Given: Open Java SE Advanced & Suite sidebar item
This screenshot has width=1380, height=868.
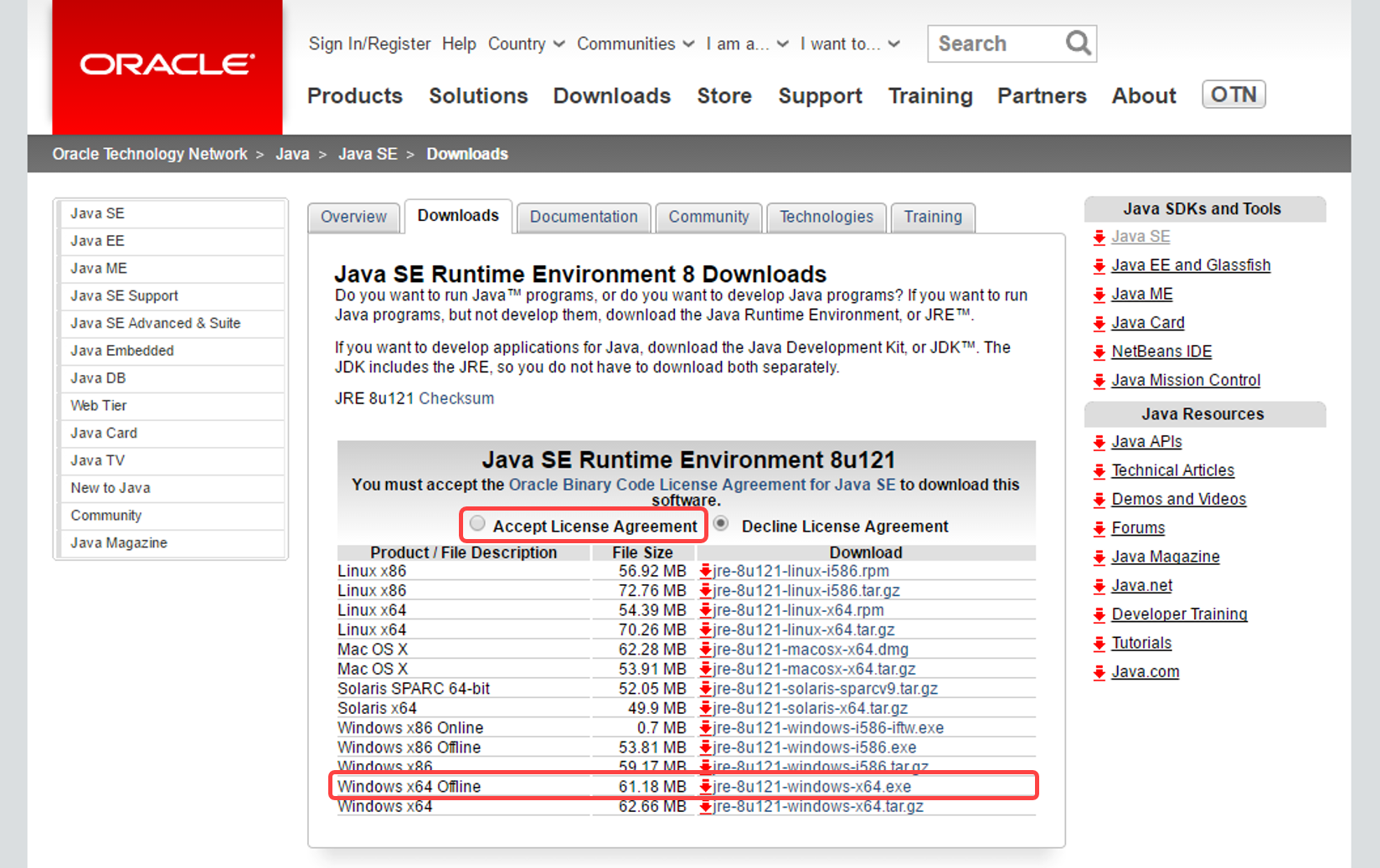Looking at the screenshot, I should (173, 323).
